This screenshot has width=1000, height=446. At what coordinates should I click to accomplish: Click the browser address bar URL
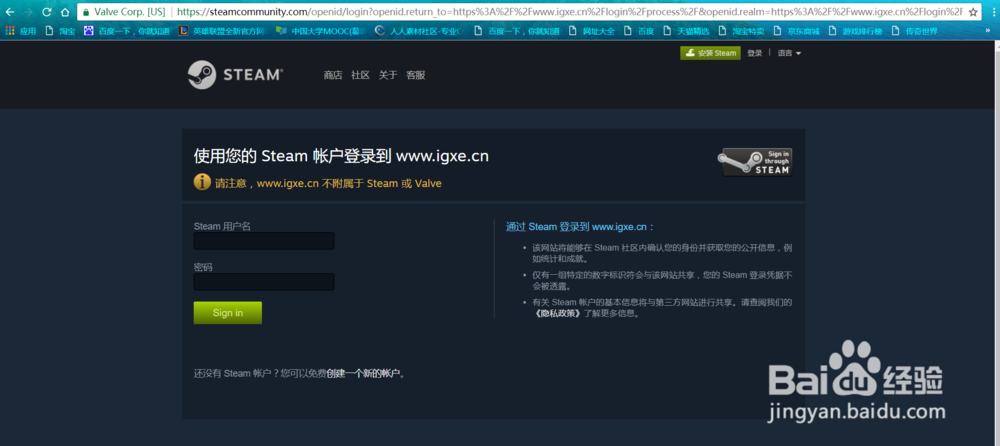tap(568, 11)
